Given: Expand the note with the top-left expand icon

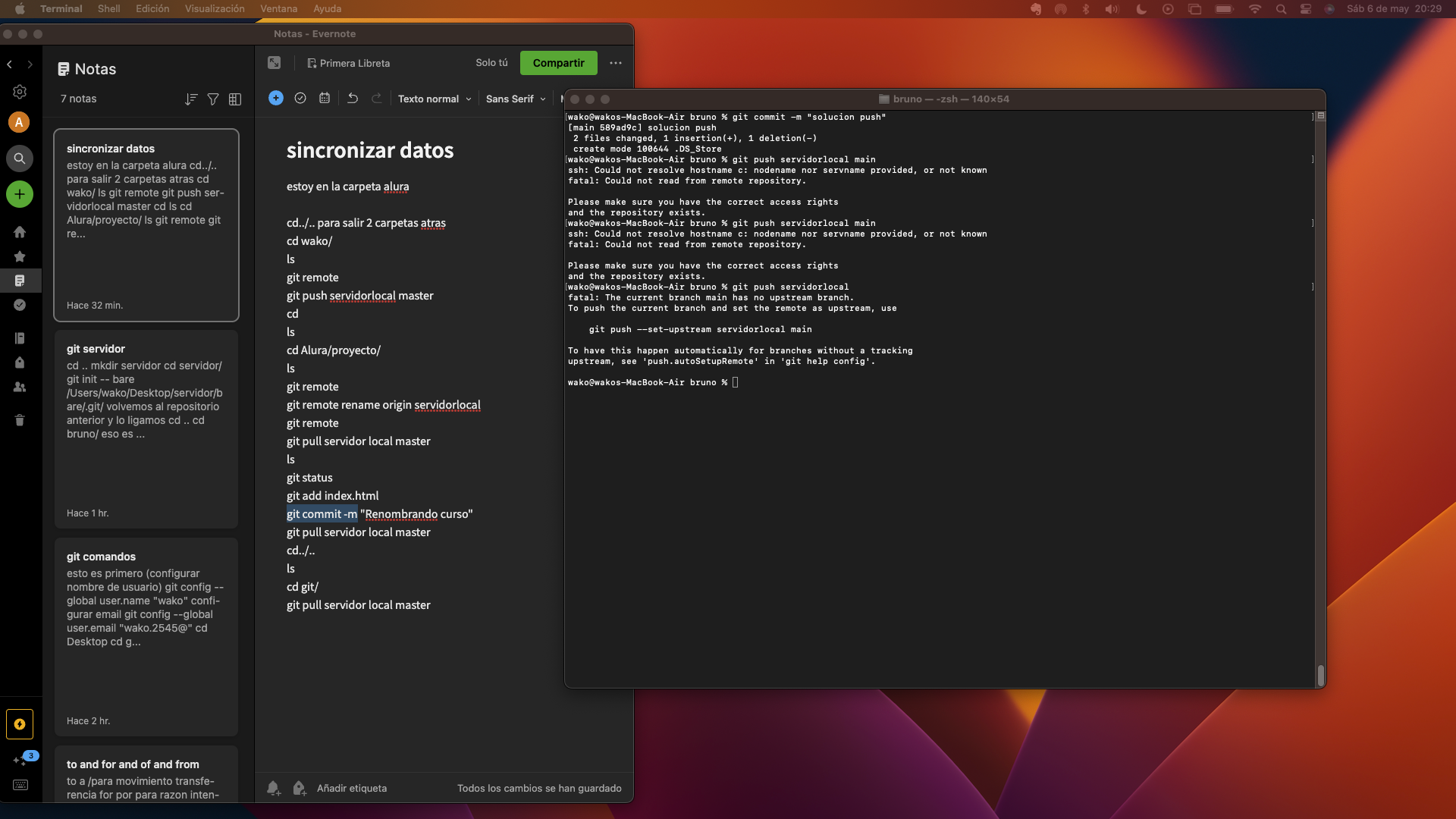Looking at the screenshot, I should [275, 63].
